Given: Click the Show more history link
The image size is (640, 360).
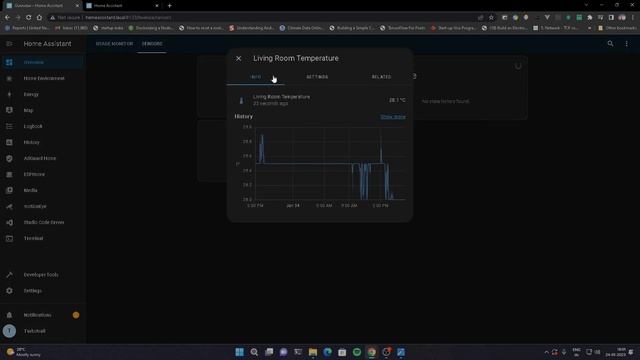Looking at the screenshot, I should pos(393,117).
